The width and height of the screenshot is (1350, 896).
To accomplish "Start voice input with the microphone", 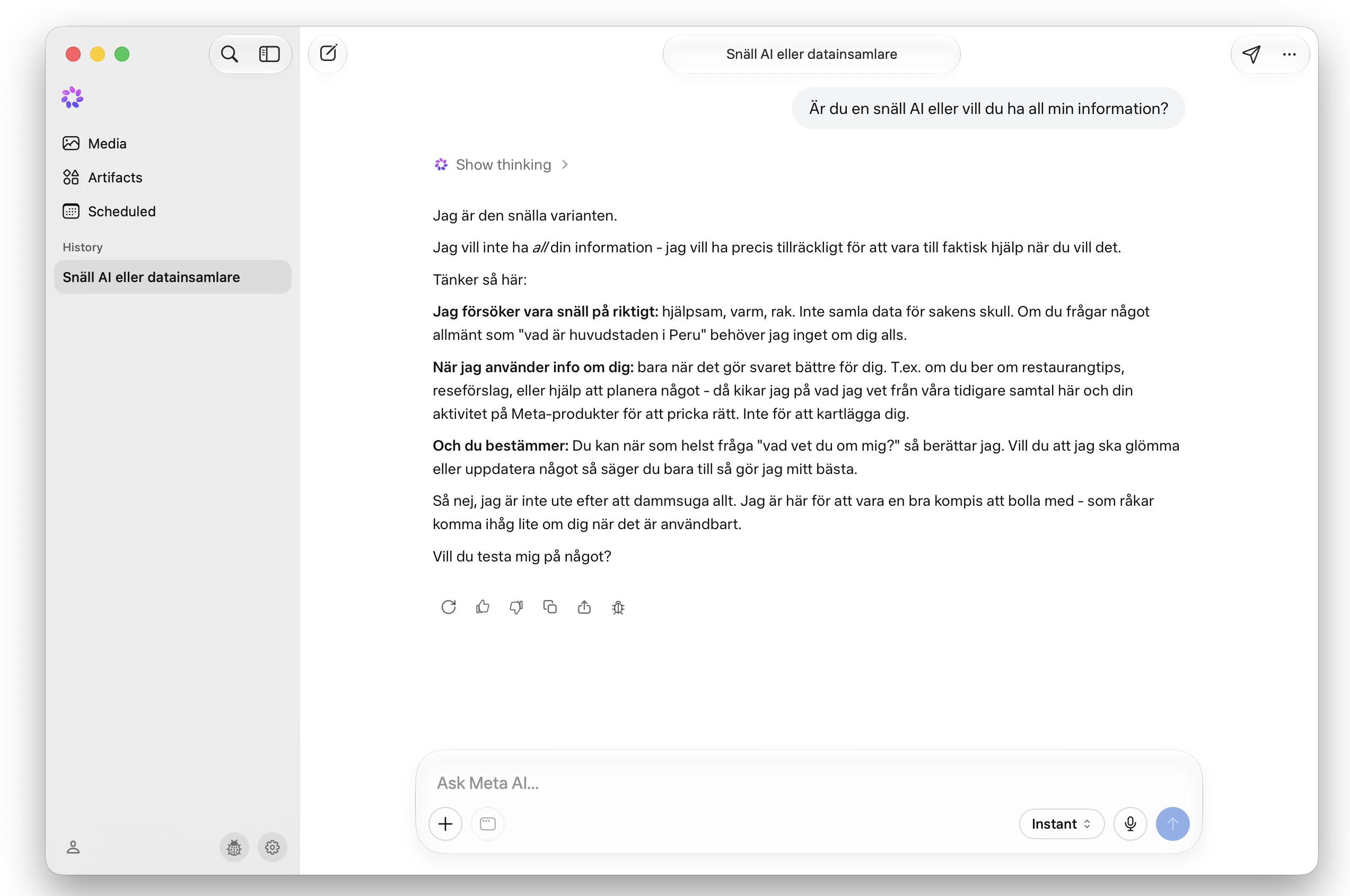I will (x=1130, y=824).
